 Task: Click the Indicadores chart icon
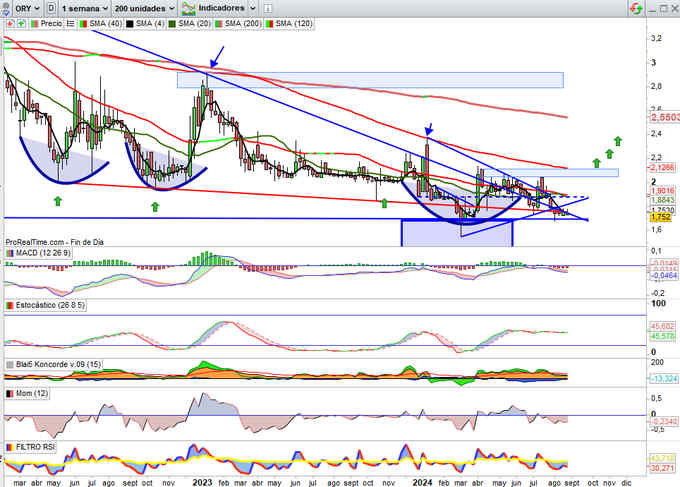pyautogui.click(x=189, y=8)
